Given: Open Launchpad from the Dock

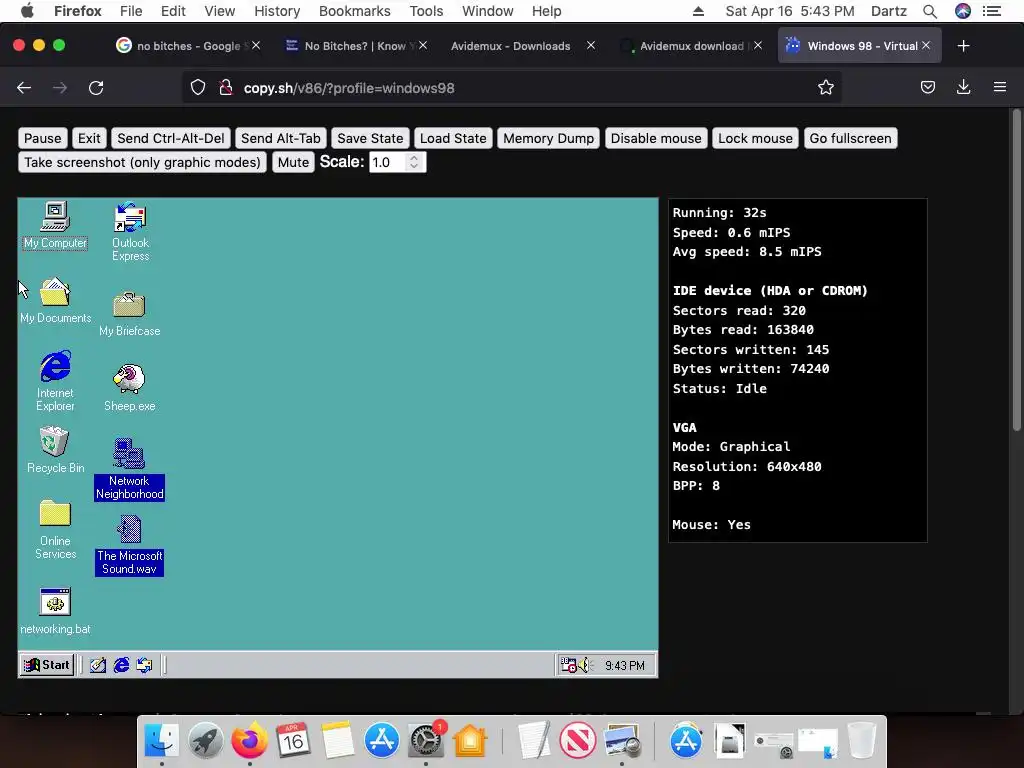Looking at the screenshot, I should click(205, 741).
